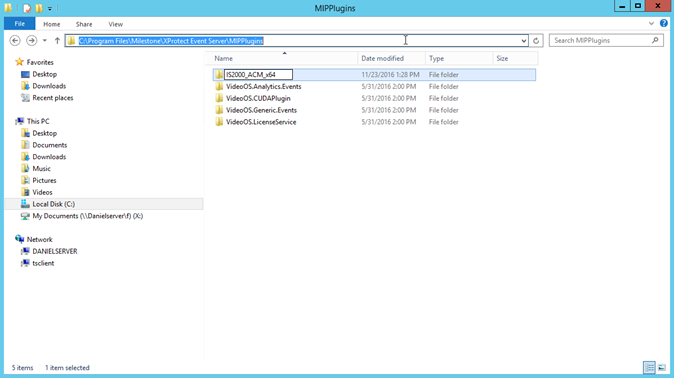Open the Home ribbon tab
The height and width of the screenshot is (378, 674).
click(52, 24)
